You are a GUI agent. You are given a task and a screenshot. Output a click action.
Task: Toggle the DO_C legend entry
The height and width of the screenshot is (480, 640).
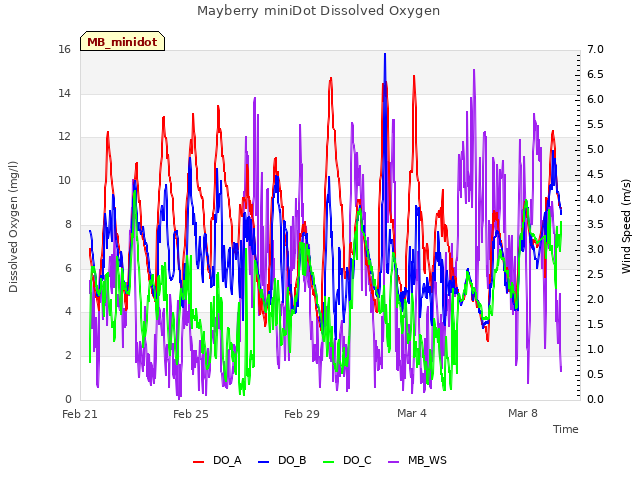coord(347,461)
